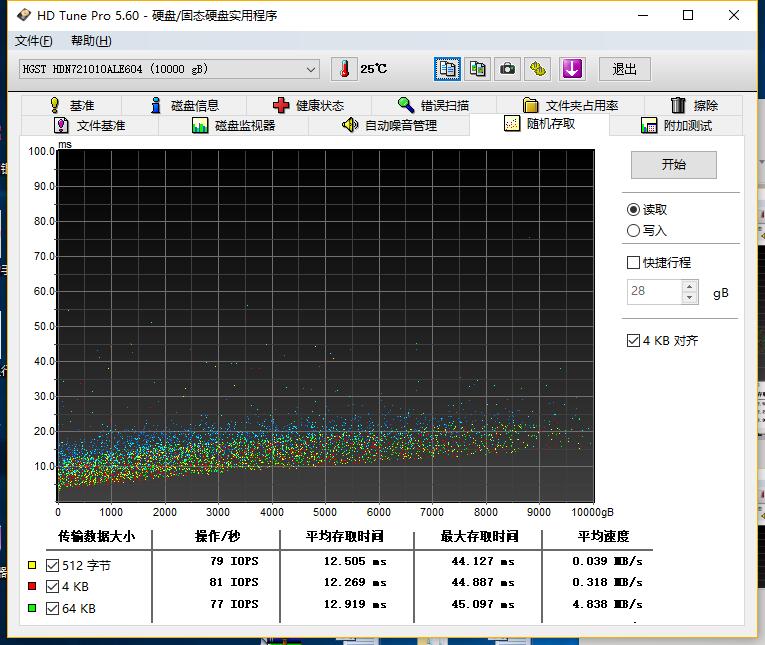Click the 12.505 ms average access time
The image size is (765, 645).
(355, 561)
